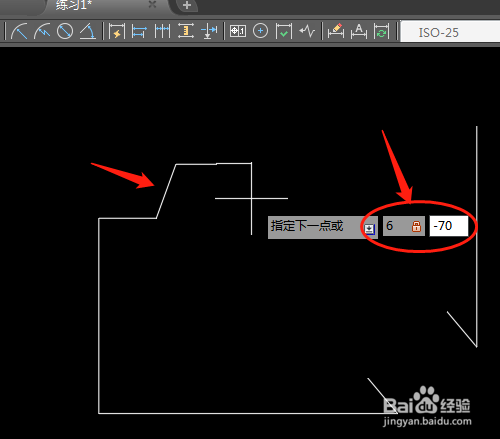Viewport: 500px width, 439px height.
Task: Click the angle input field showing -70
Action: click(x=449, y=226)
